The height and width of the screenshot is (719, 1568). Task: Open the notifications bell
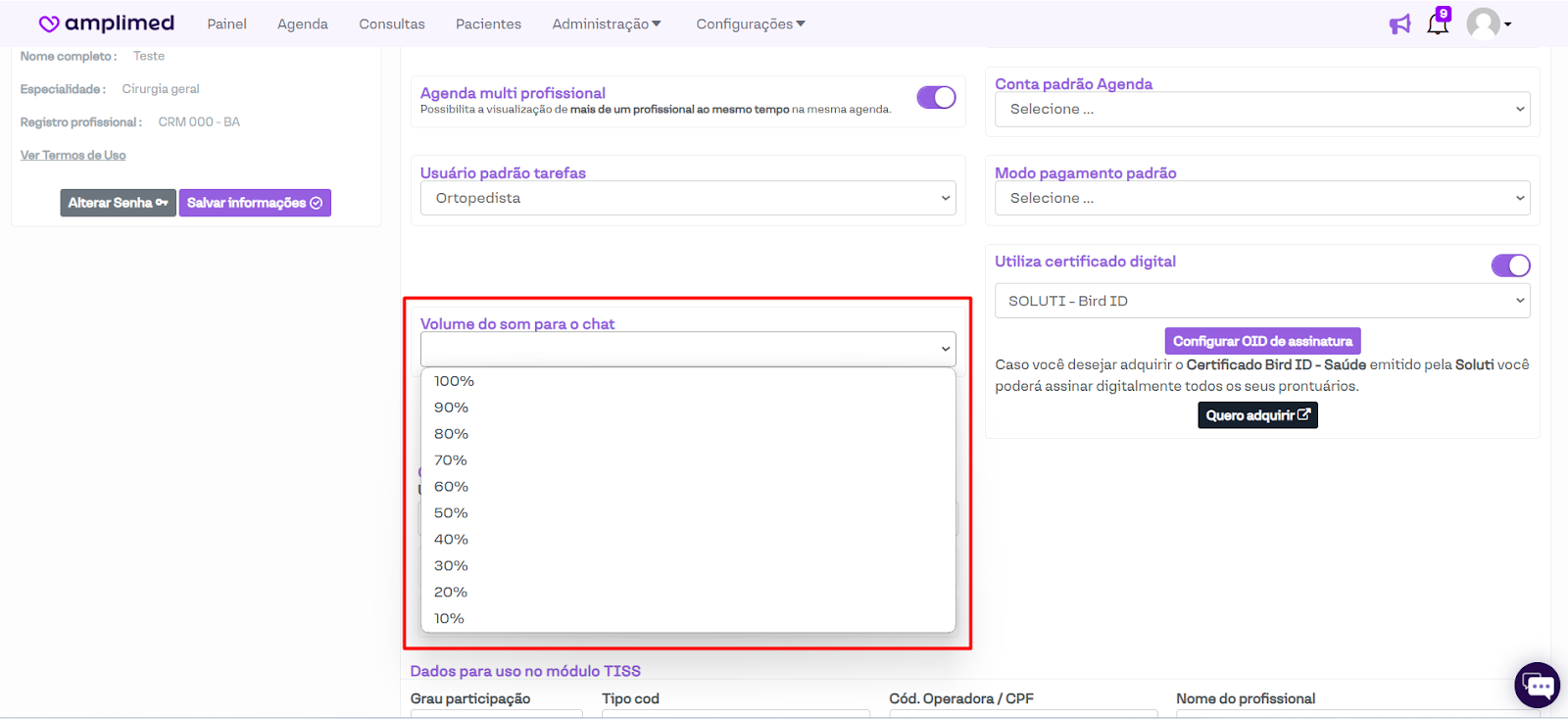[1438, 24]
